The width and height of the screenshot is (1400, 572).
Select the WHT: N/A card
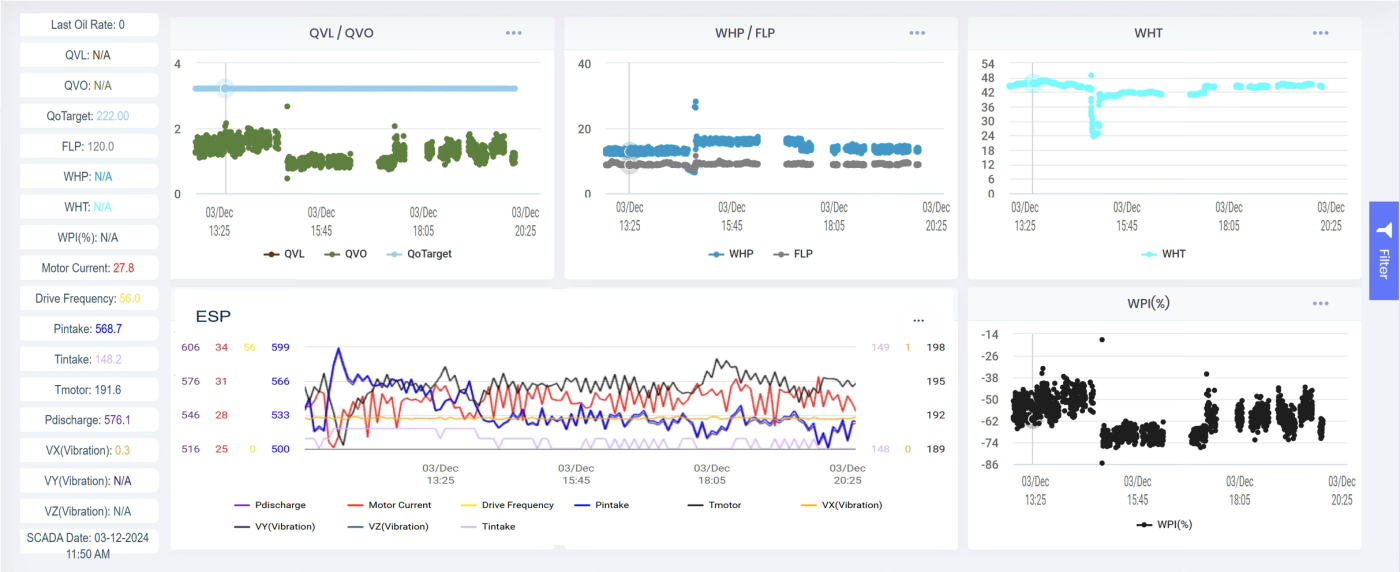pos(89,207)
